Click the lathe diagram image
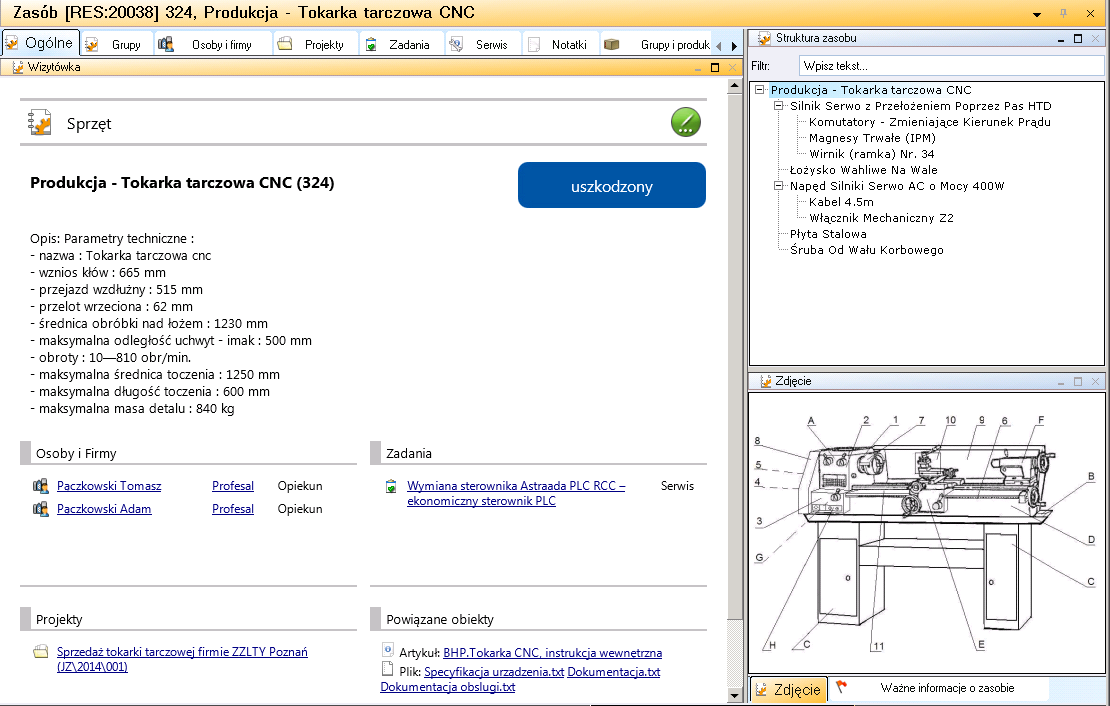1110x706 pixels. tap(926, 533)
